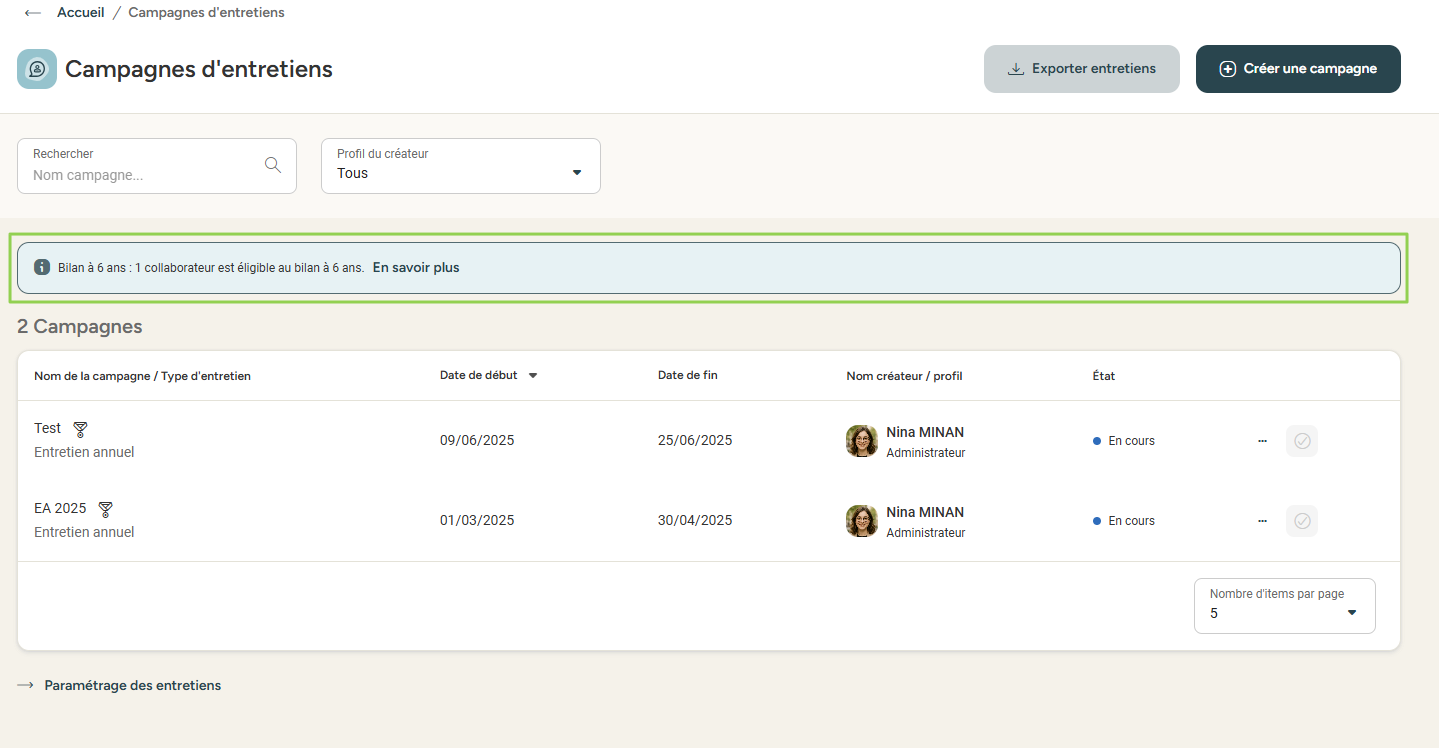This screenshot has width=1439, height=748.
Task: Click the back arrow in breadcrumb
Action: 33,13
